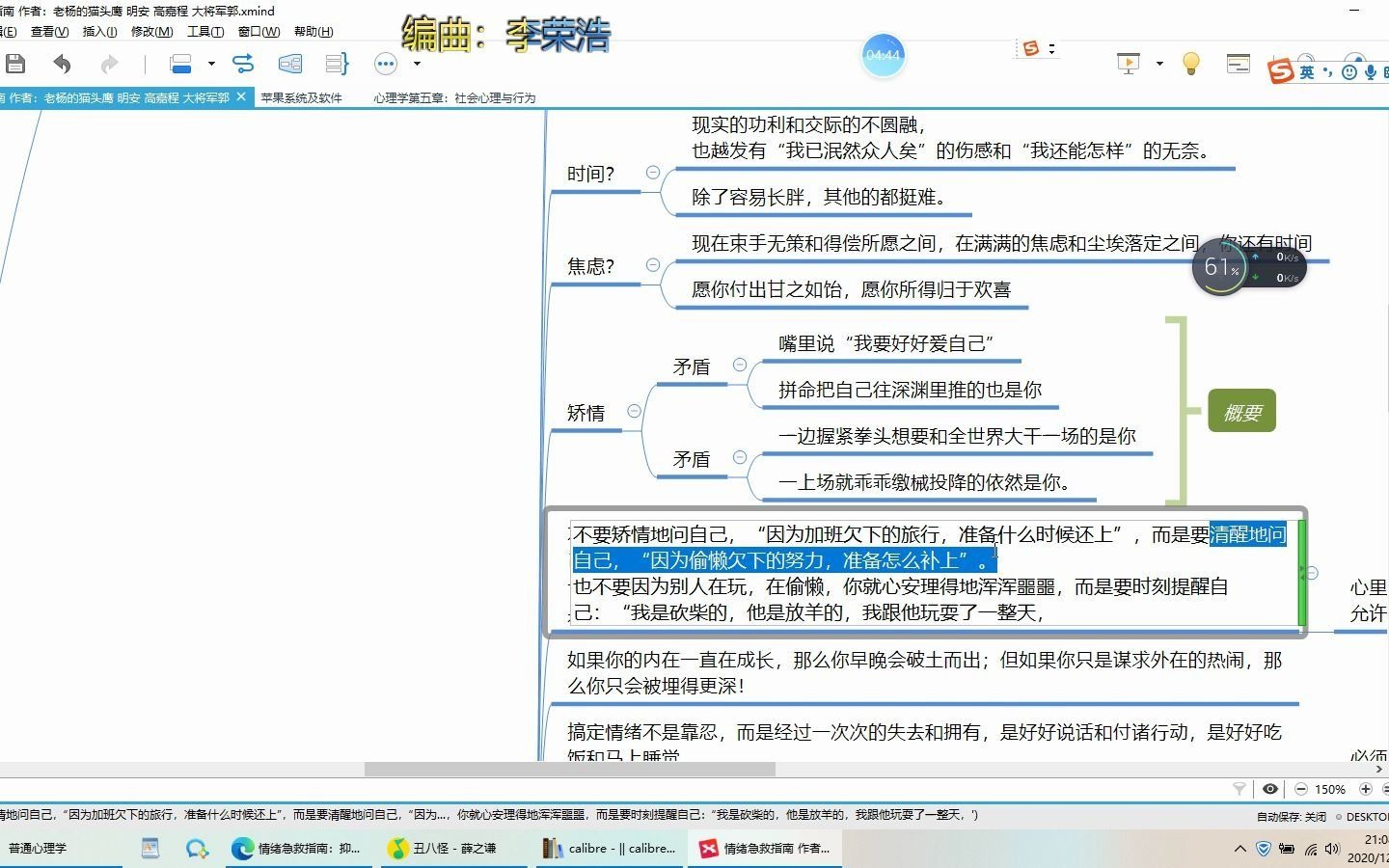Image resolution: width=1389 pixels, height=868 pixels.
Task: Select topic 一上场就乖乖缴械投降的依然是你。
Action: point(926,482)
